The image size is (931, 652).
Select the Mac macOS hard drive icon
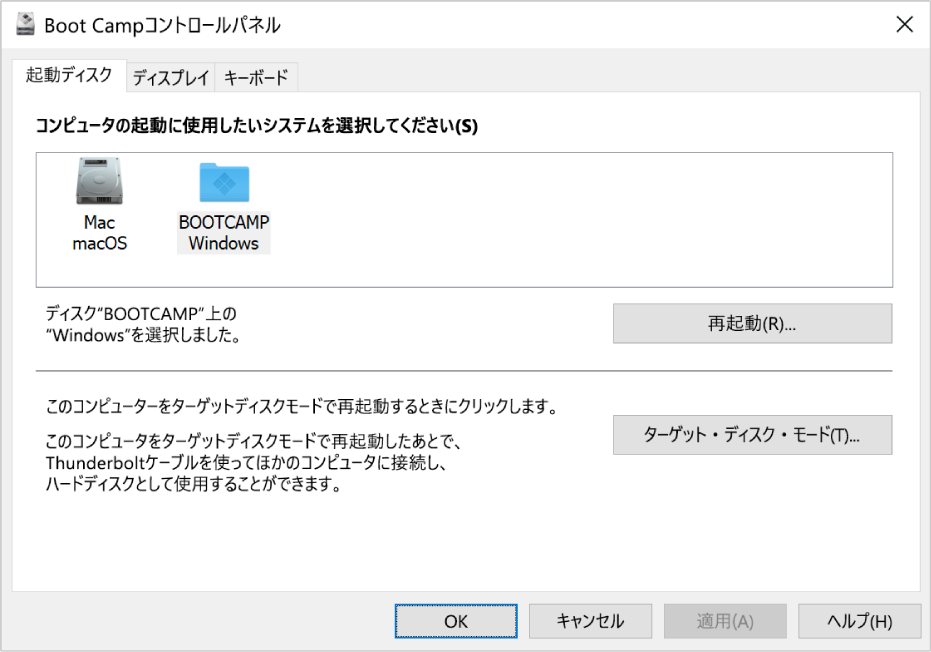tap(99, 181)
